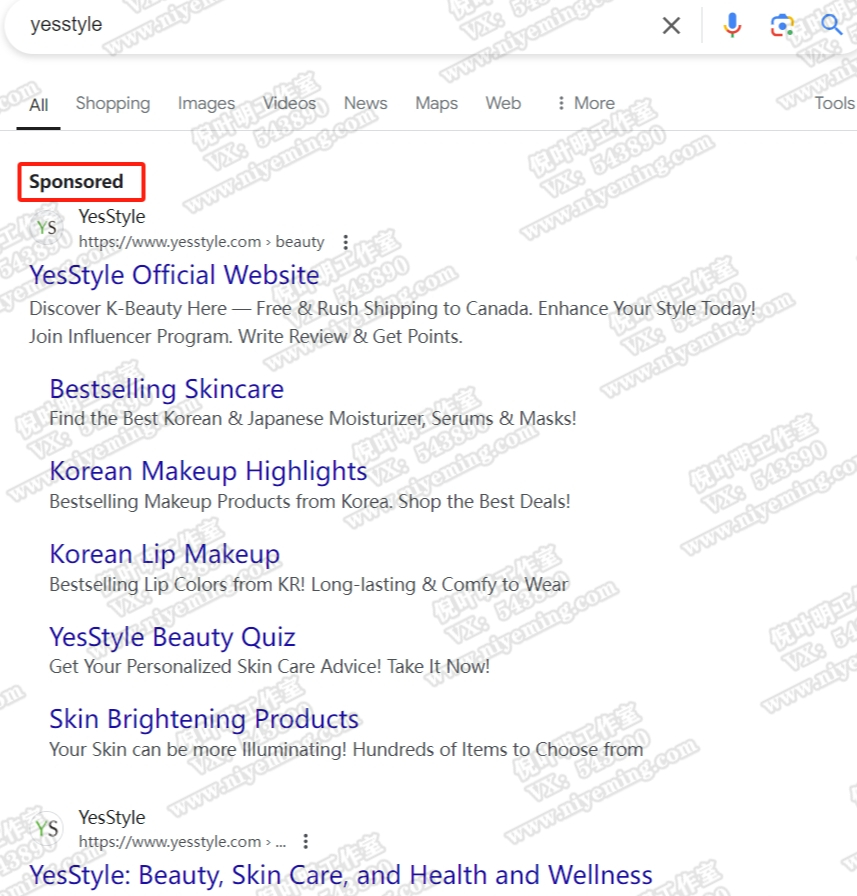Switch to the Images tab
This screenshot has width=857, height=896.
point(206,103)
